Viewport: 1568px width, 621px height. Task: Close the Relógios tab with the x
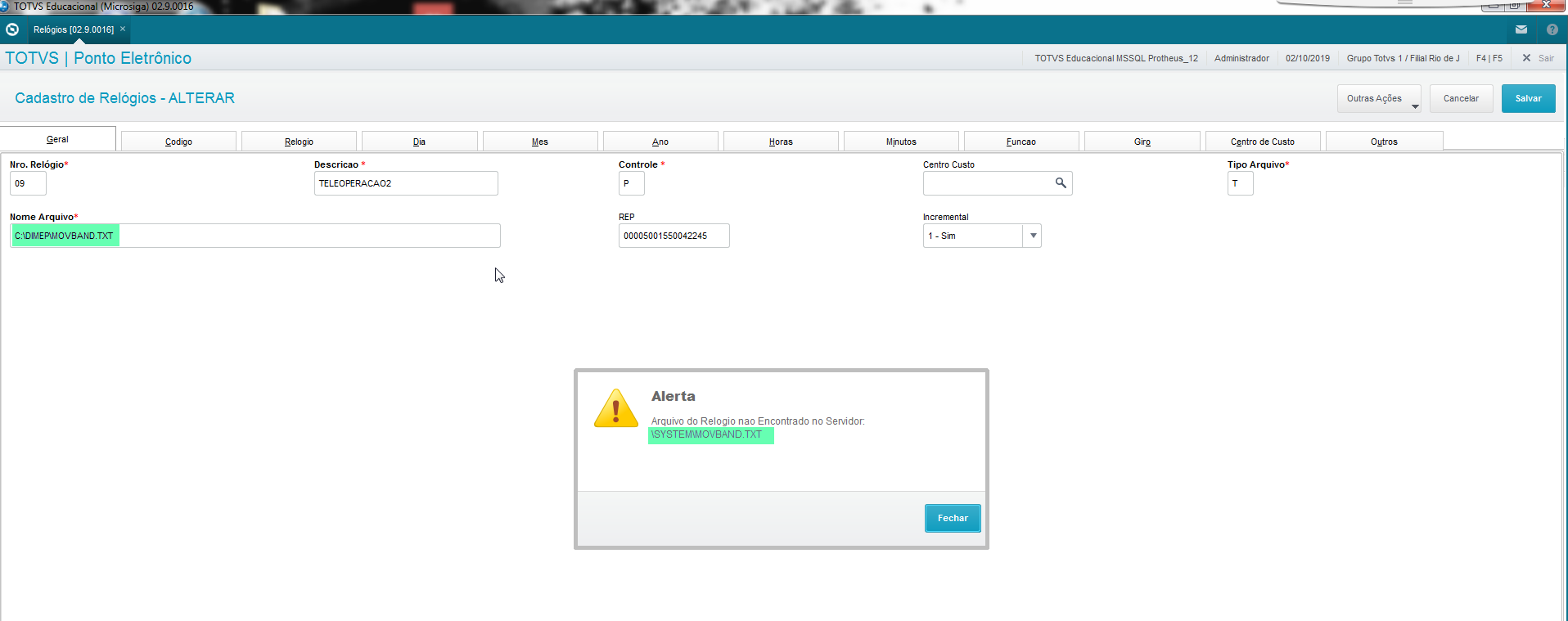click(x=123, y=29)
